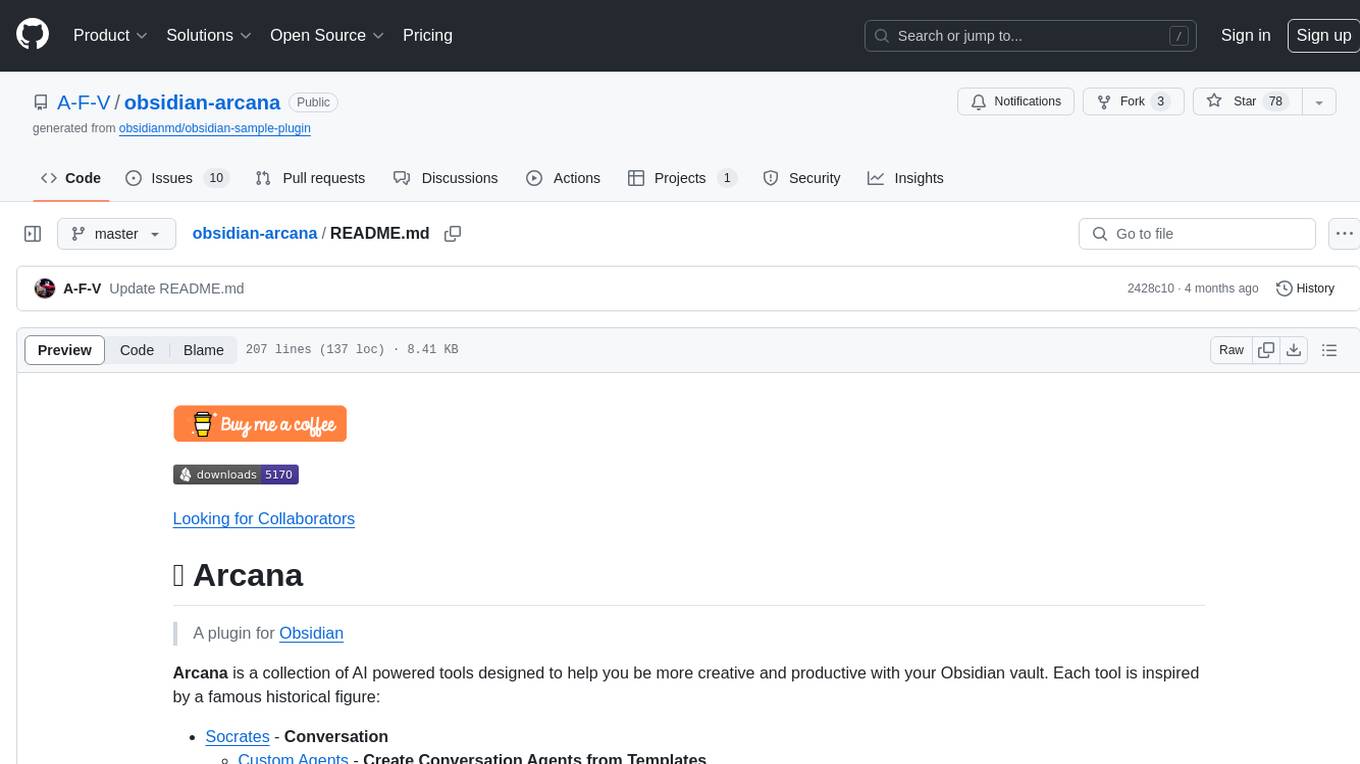Sign in to GitHub
This screenshot has height=764, width=1360.
tap(1245, 35)
